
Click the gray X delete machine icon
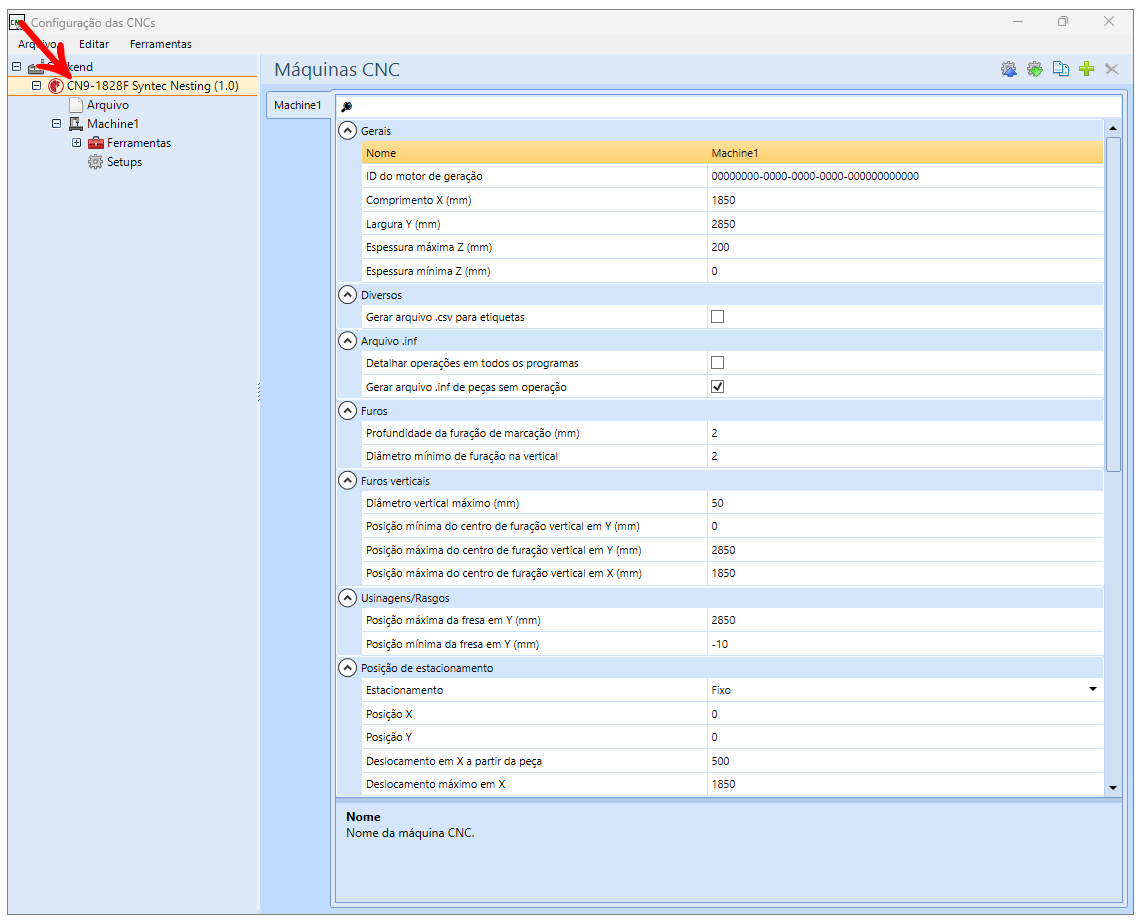1111,69
